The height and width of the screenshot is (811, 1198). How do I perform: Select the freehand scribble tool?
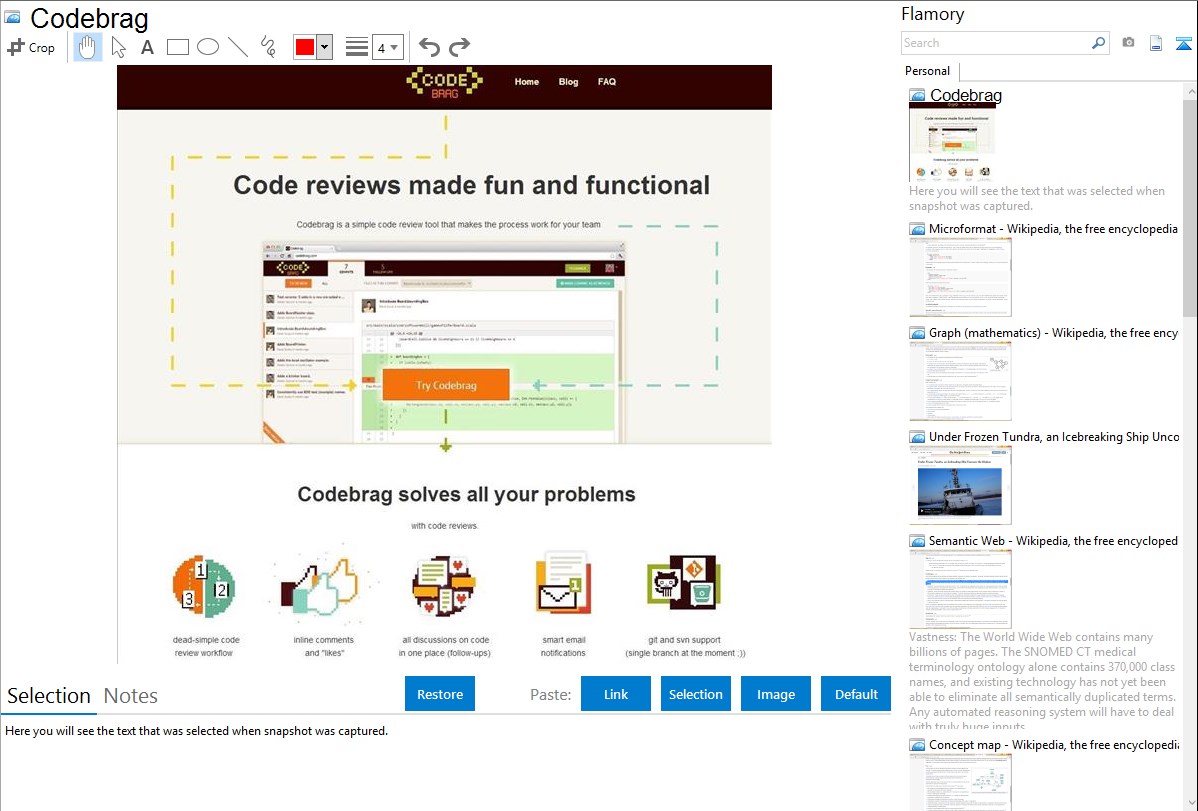click(268, 47)
